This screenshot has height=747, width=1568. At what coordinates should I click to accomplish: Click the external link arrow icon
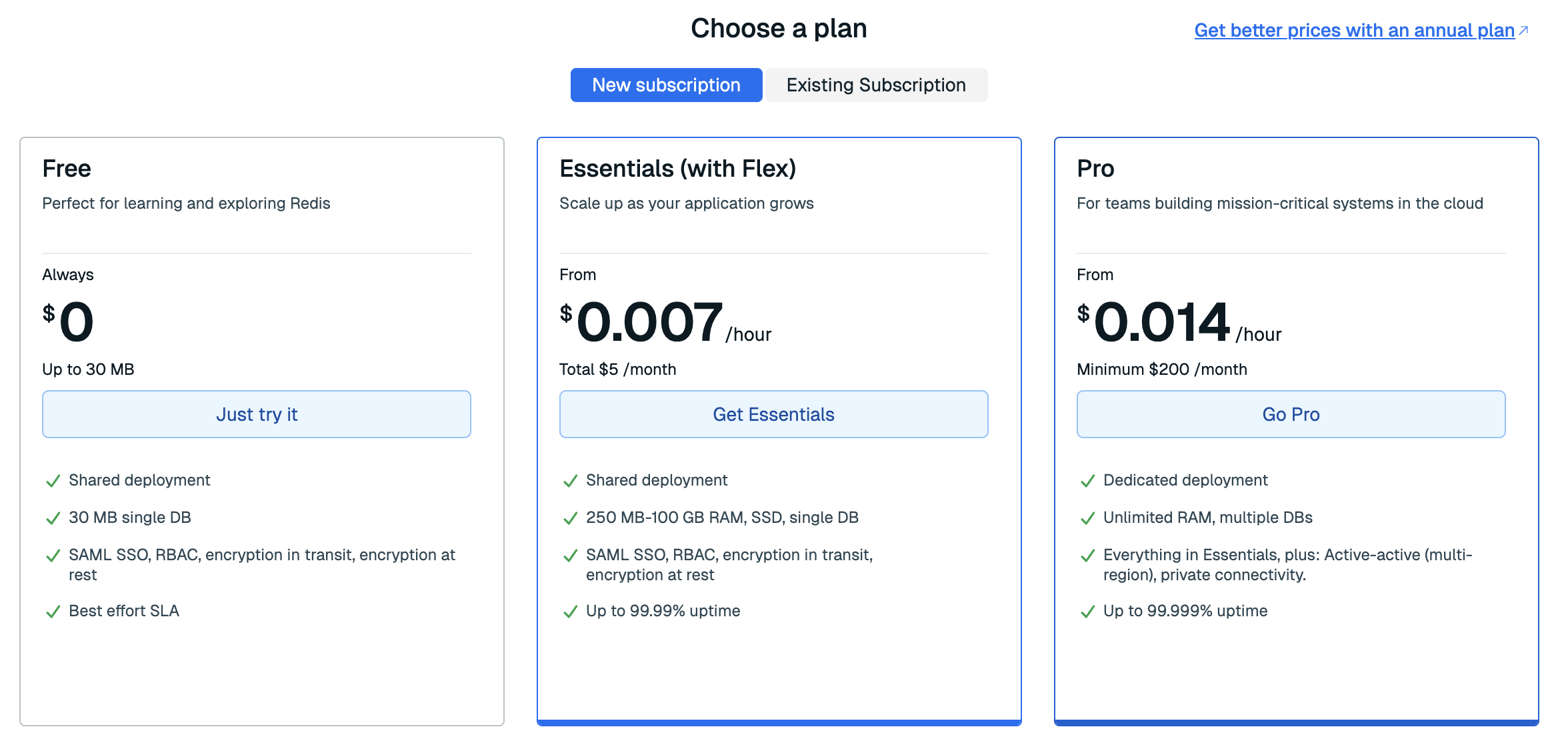click(x=1523, y=31)
